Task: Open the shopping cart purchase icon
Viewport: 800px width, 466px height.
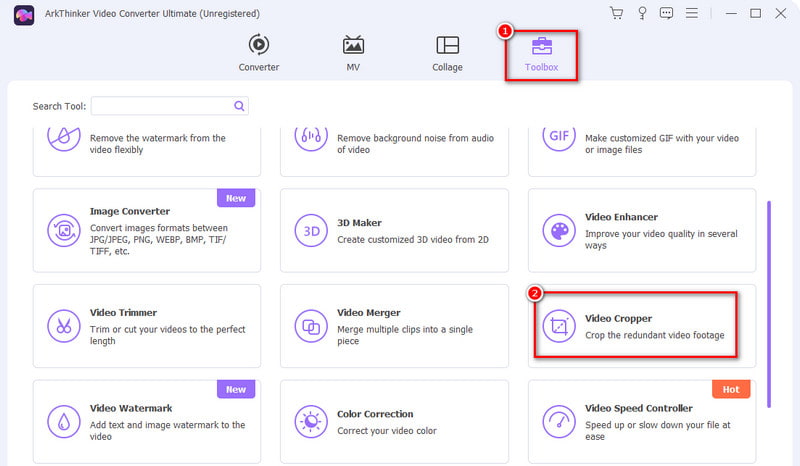Action: click(616, 13)
